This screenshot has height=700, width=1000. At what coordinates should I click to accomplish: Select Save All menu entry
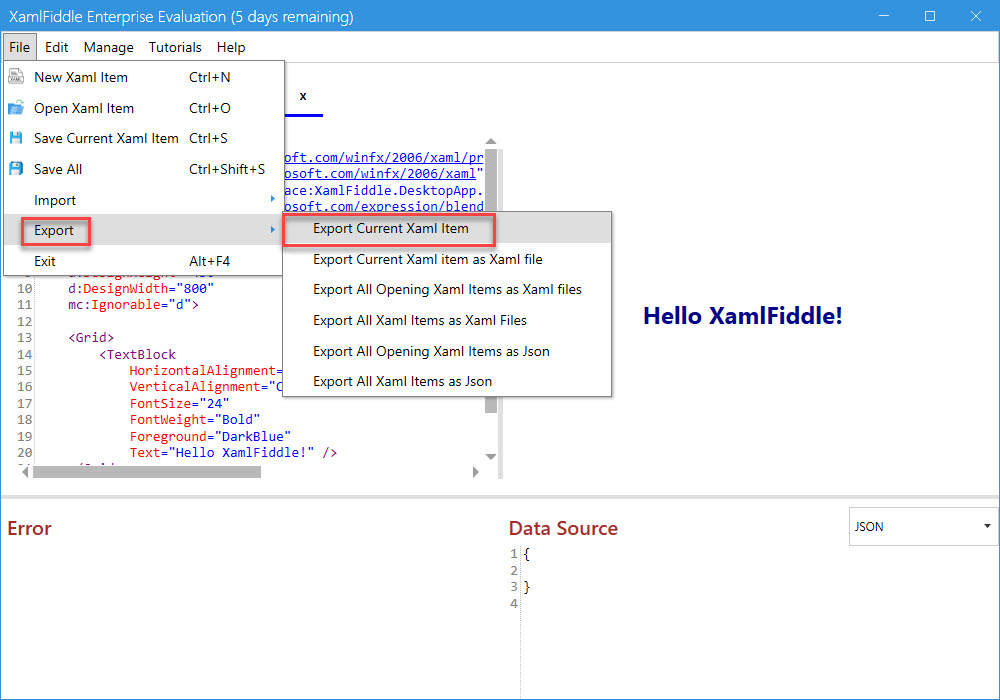click(x=143, y=169)
